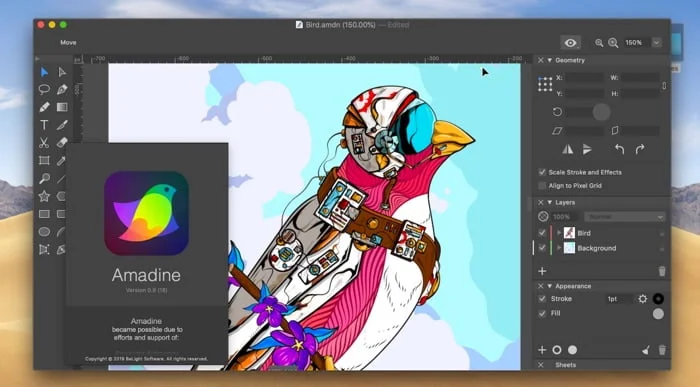Screen dimensions: 700x387
Task: Choose the Star shape tool
Action: pyautogui.click(x=44, y=196)
